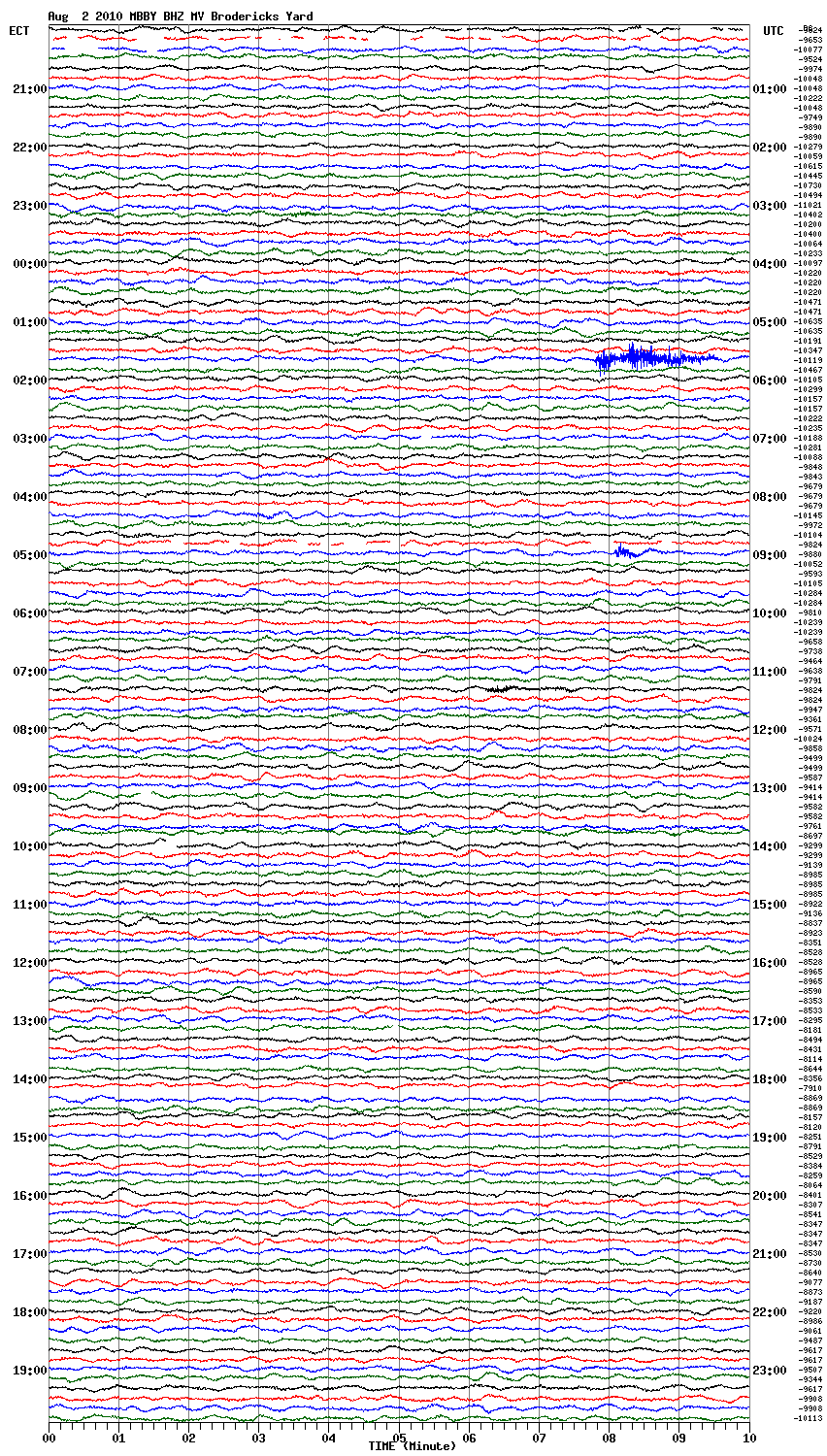Click the 15:00 UTC label on right axis

point(770,905)
